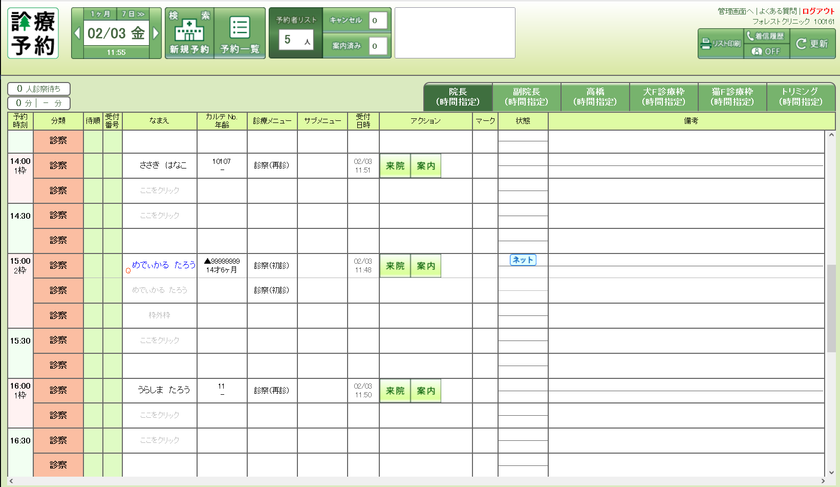The image size is (840, 487).
Task: Click the 備考 column header
Action: coord(691,121)
